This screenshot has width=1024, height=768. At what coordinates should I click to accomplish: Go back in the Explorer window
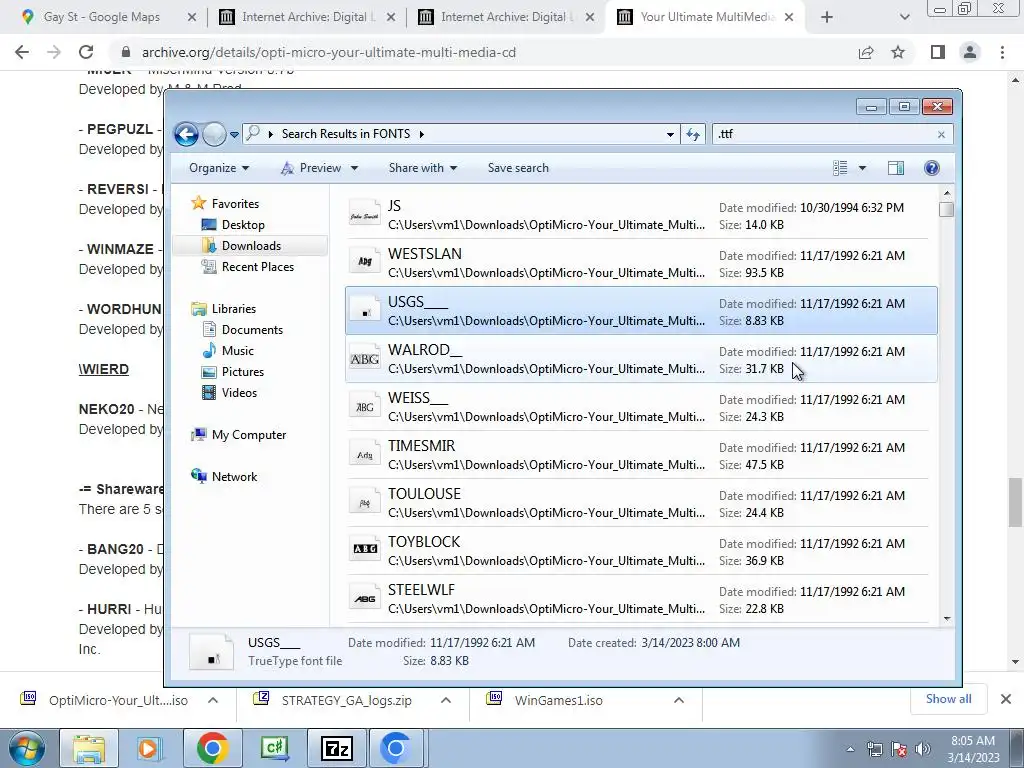point(186,135)
